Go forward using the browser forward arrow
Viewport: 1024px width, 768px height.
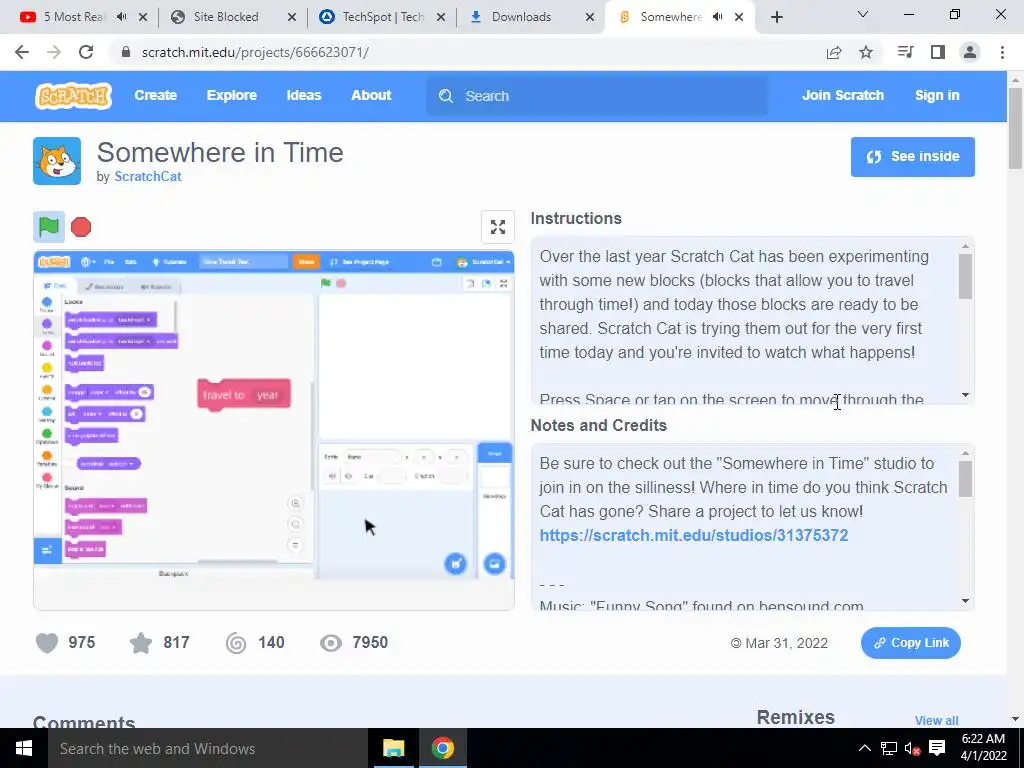pos(54,52)
